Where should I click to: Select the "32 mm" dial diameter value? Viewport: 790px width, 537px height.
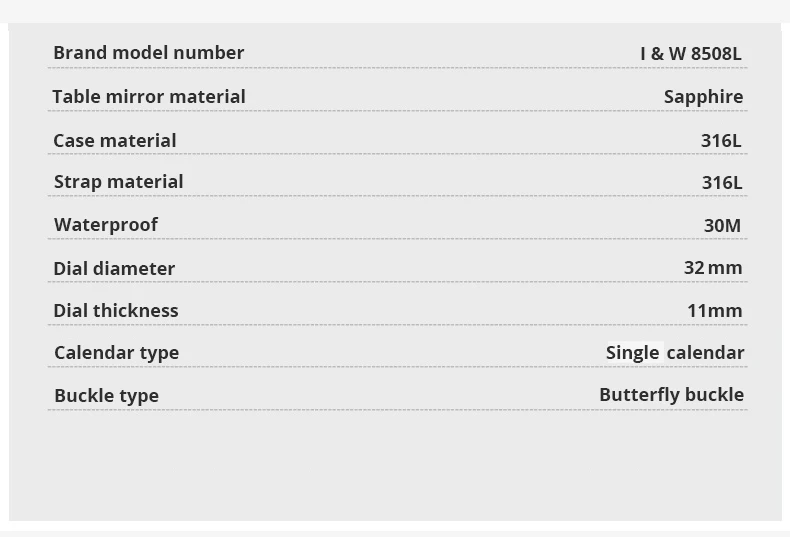(712, 268)
